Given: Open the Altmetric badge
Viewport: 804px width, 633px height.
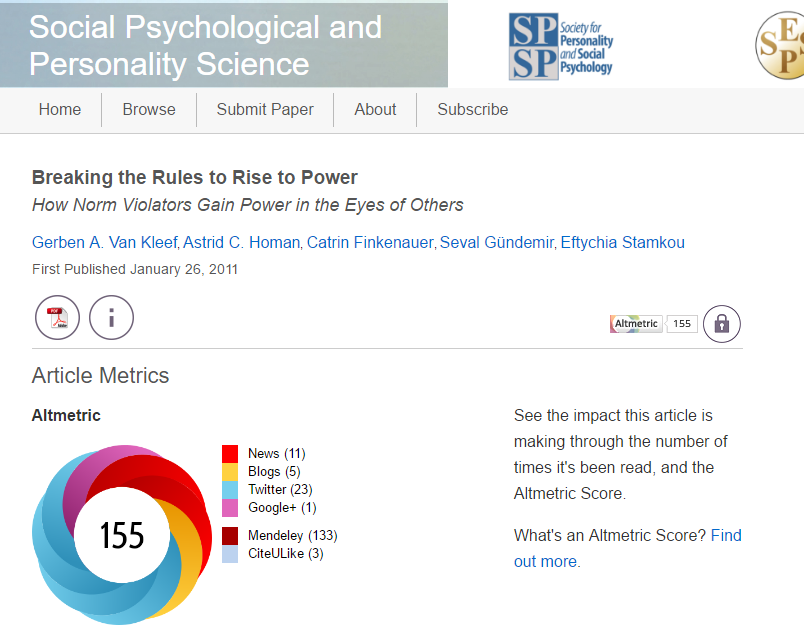Looking at the screenshot, I should click(636, 323).
